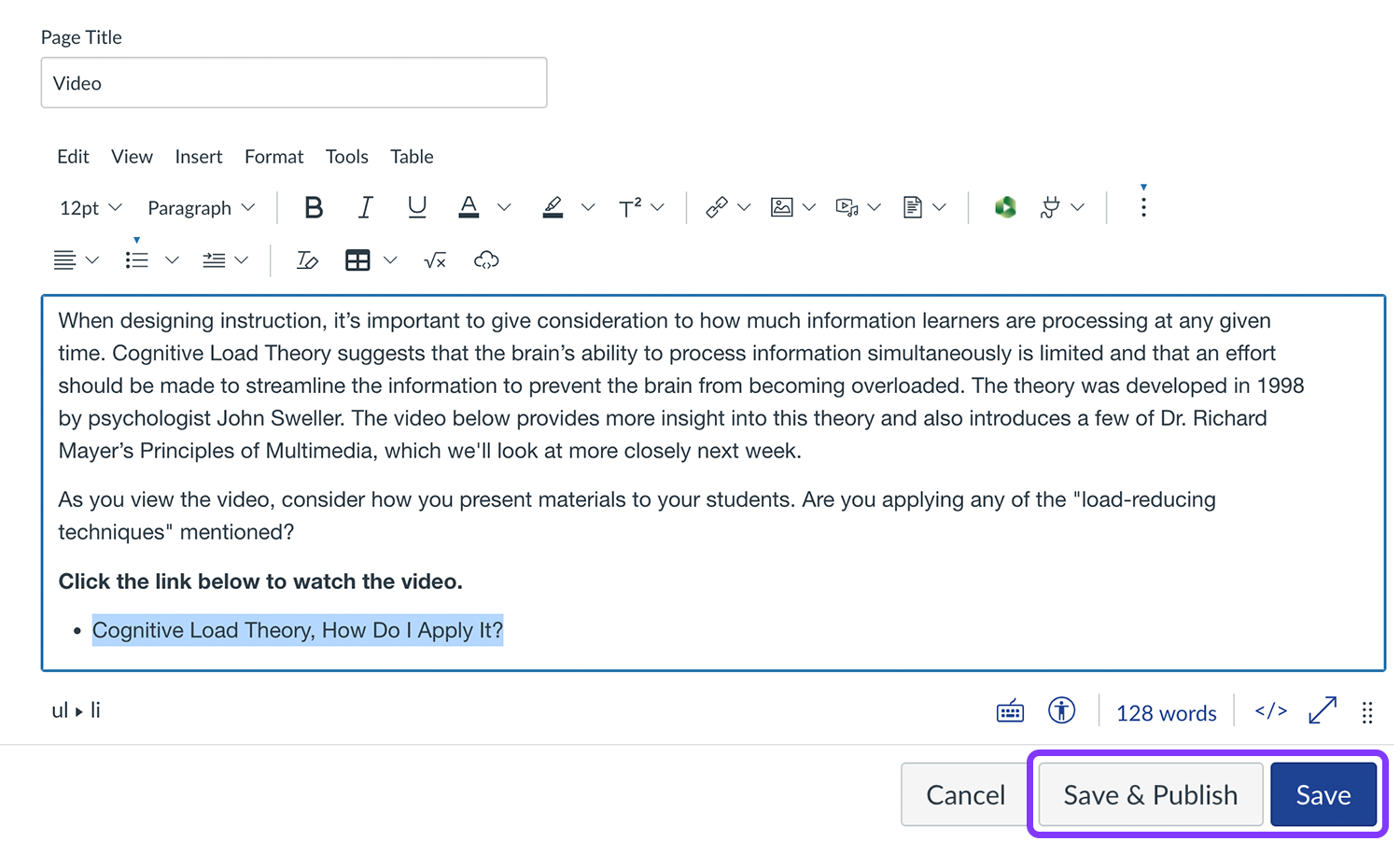Open keyboard shortcuts icon
The height and width of the screenshot is (855, 1400).
(x=1010, y=712)
